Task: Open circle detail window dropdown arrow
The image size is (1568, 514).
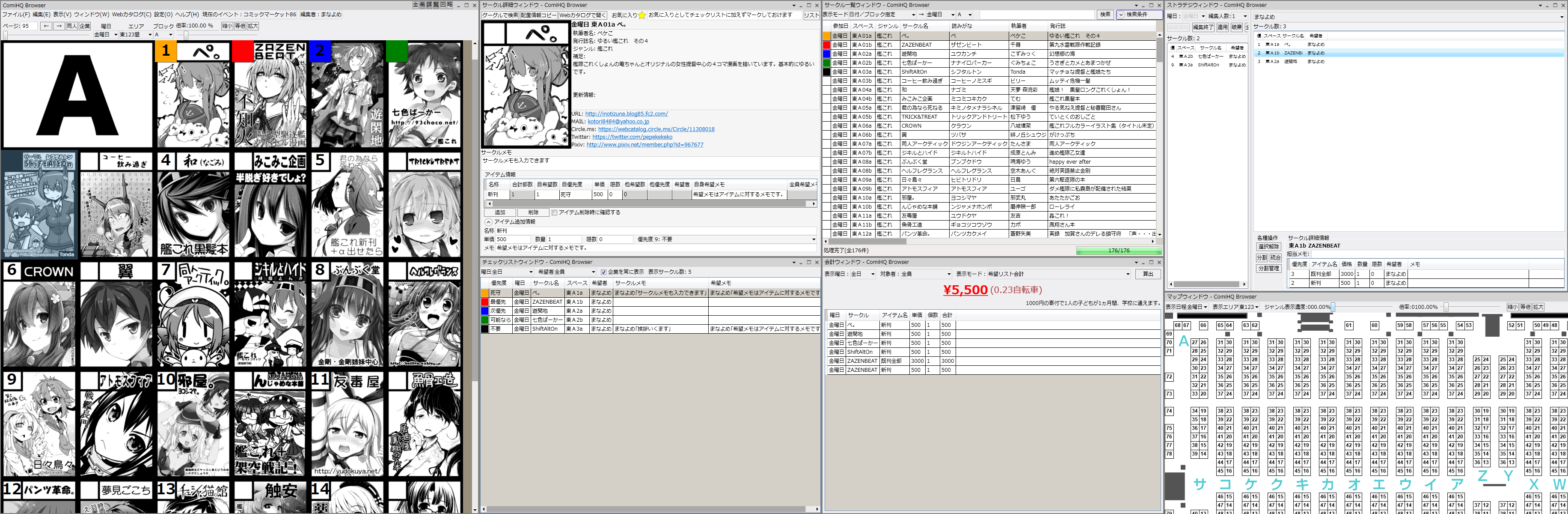Action: click(794, 6)
